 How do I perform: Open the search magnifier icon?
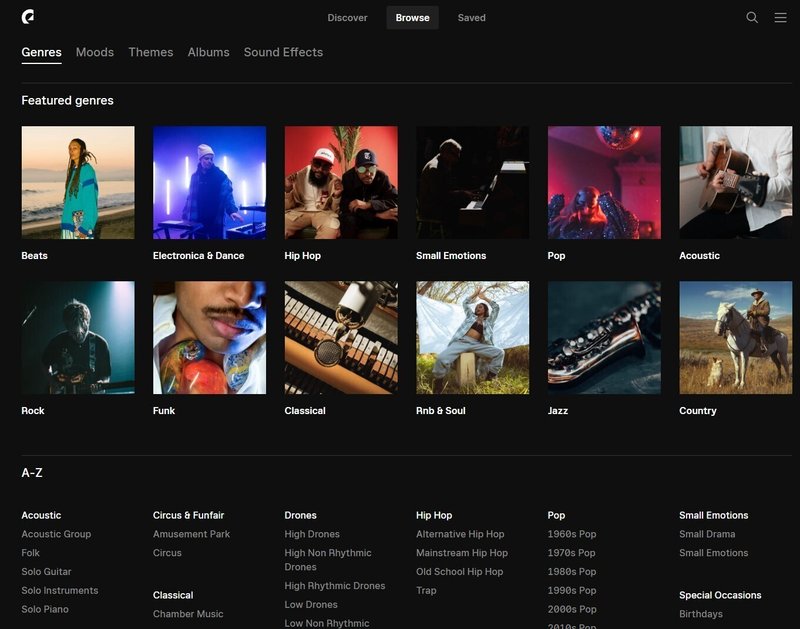tap(752, 17)
